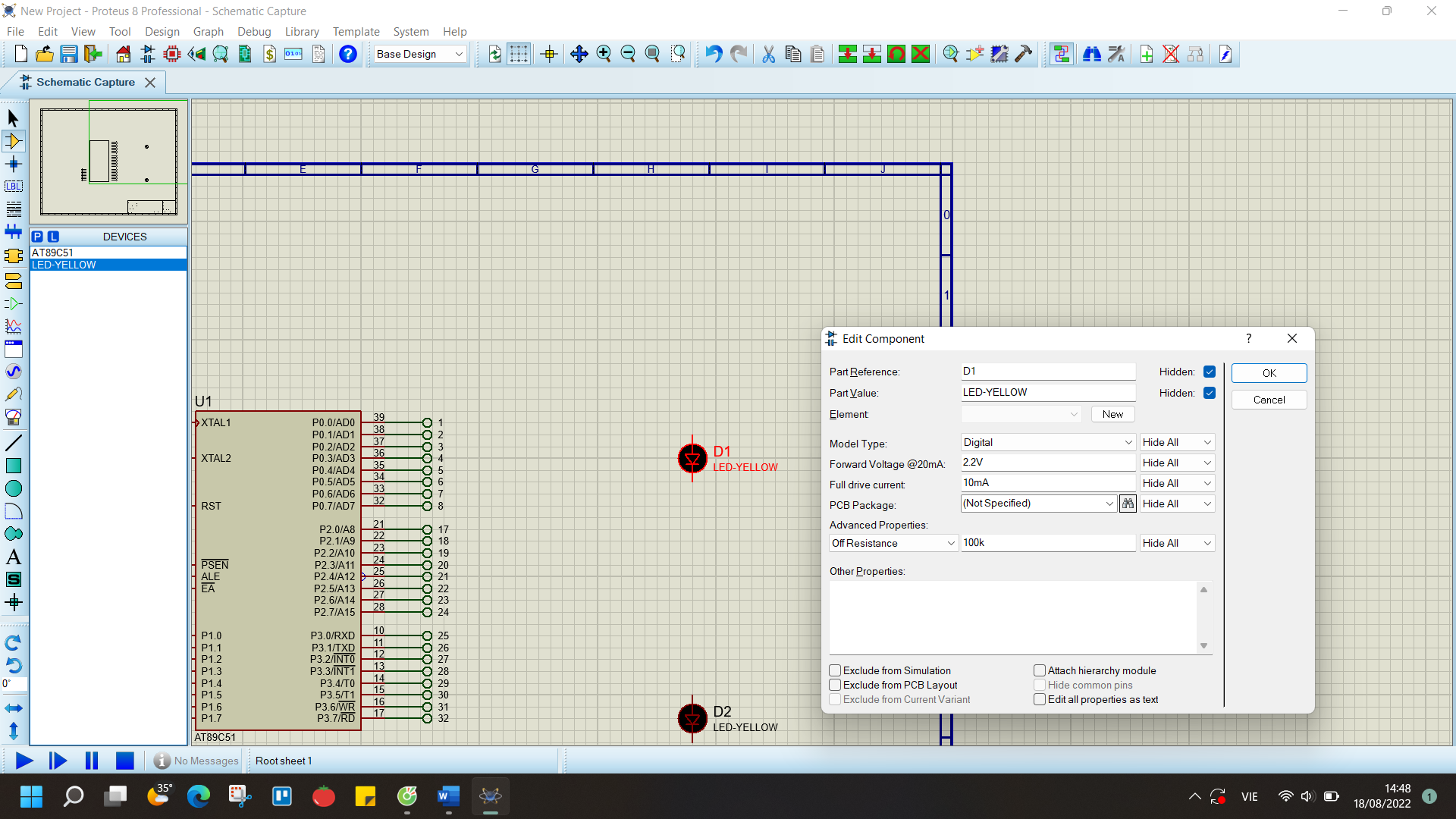Open the Debug menu
This screenshot has width=1456, height=819.
pyautogui.click(x=254, y=31)
